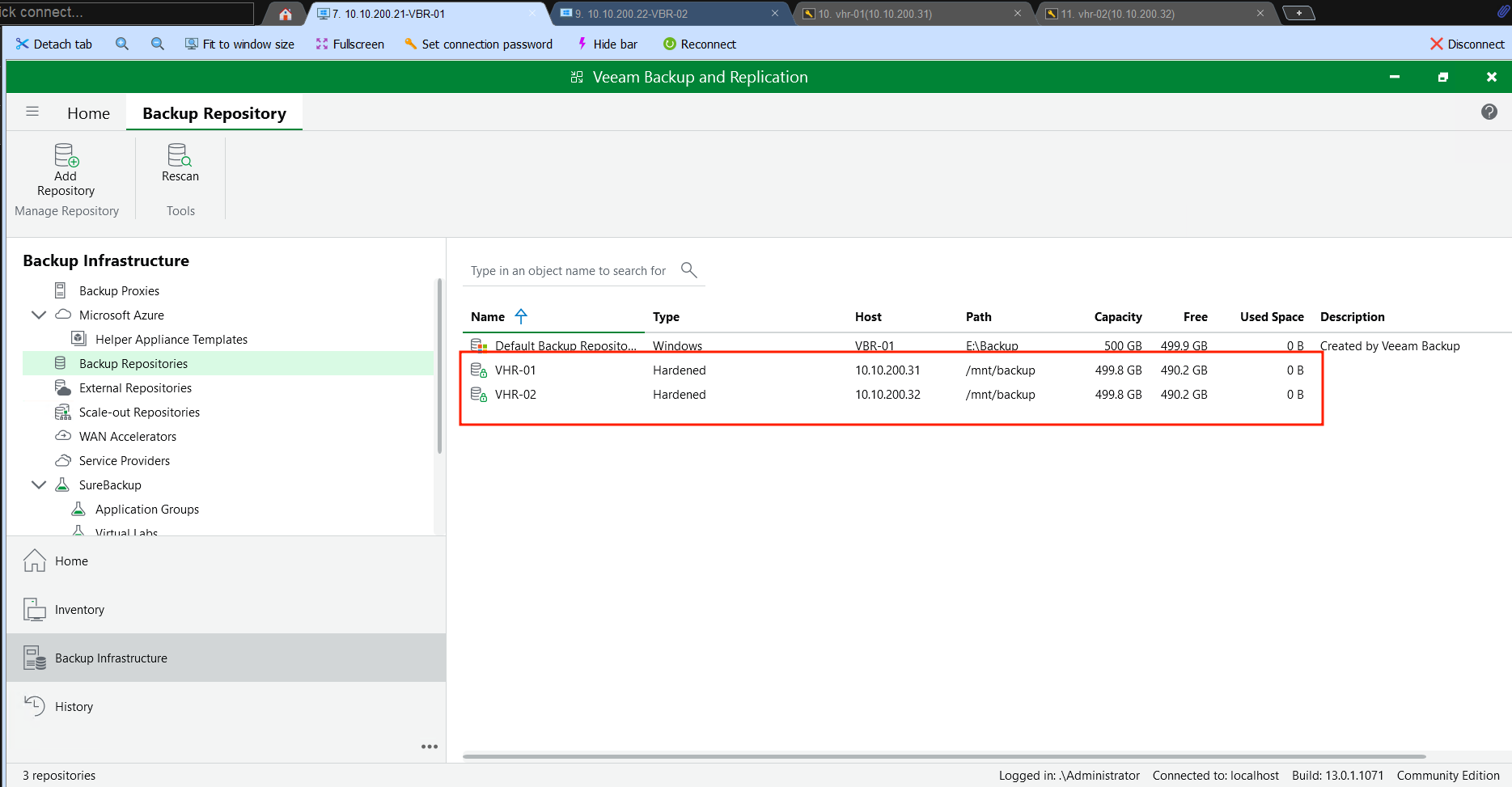Click the Service Providers icon

pos(62,460)
